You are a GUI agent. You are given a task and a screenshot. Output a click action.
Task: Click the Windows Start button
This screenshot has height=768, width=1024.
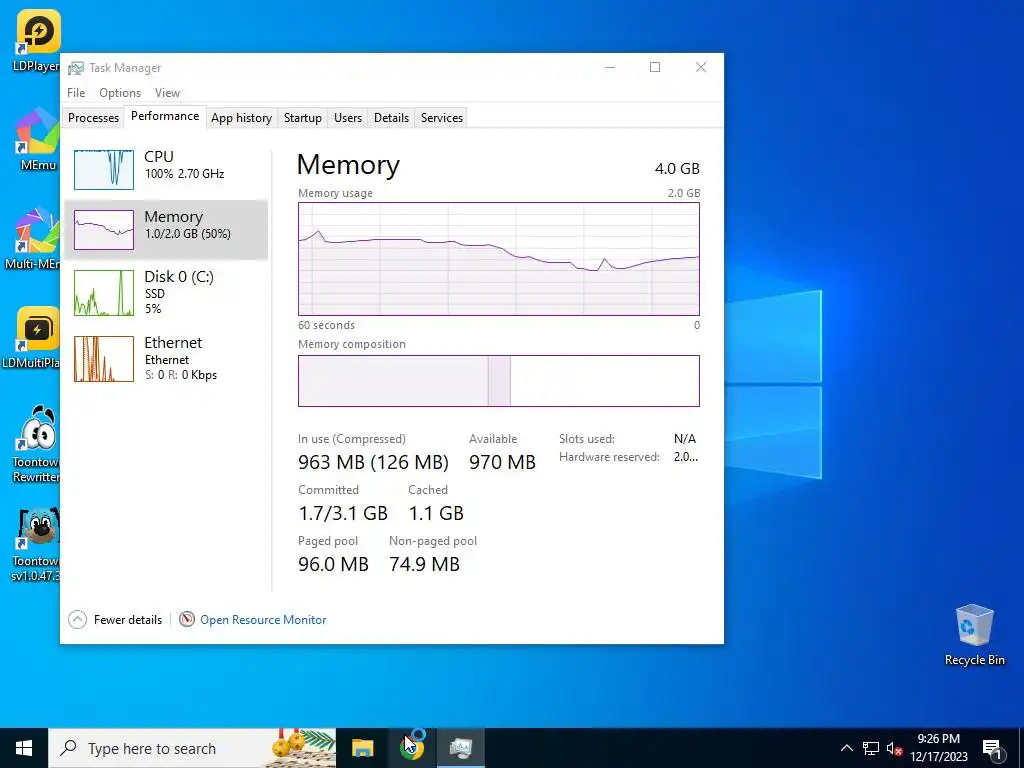point(24,748)
